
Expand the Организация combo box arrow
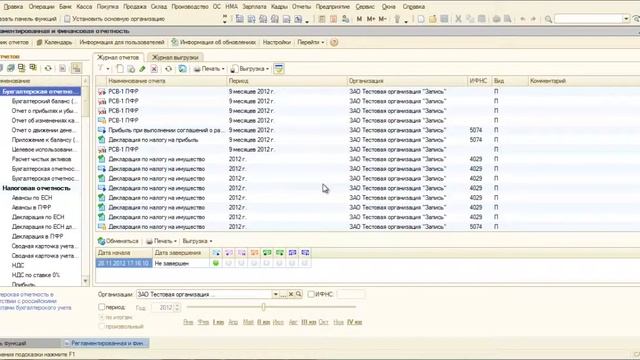click(276, 294)
